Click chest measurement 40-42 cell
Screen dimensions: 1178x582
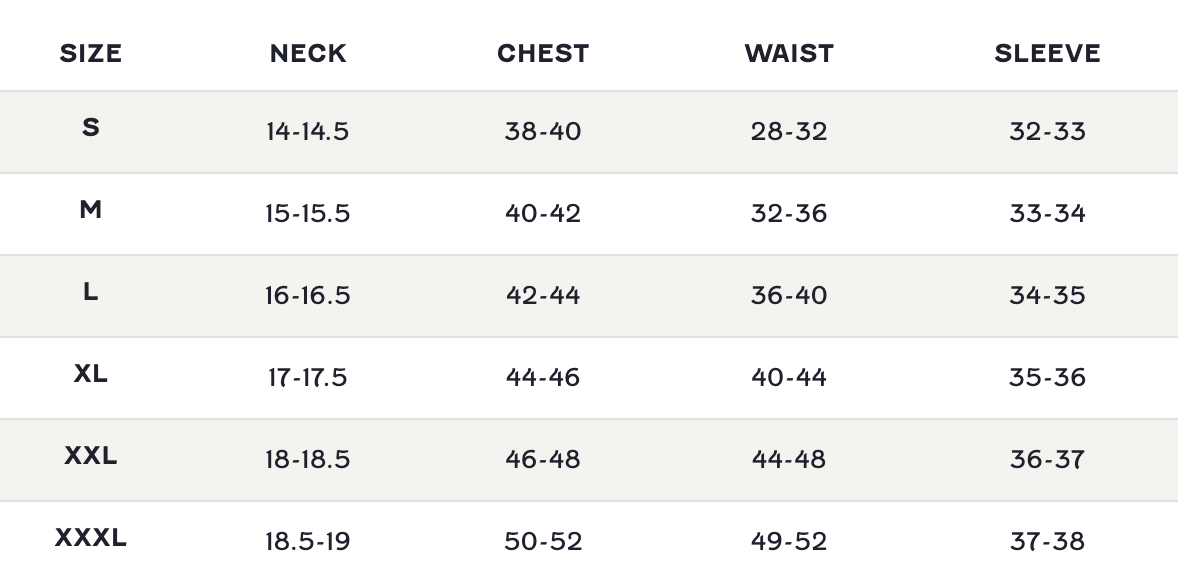(x=543, y=214)
